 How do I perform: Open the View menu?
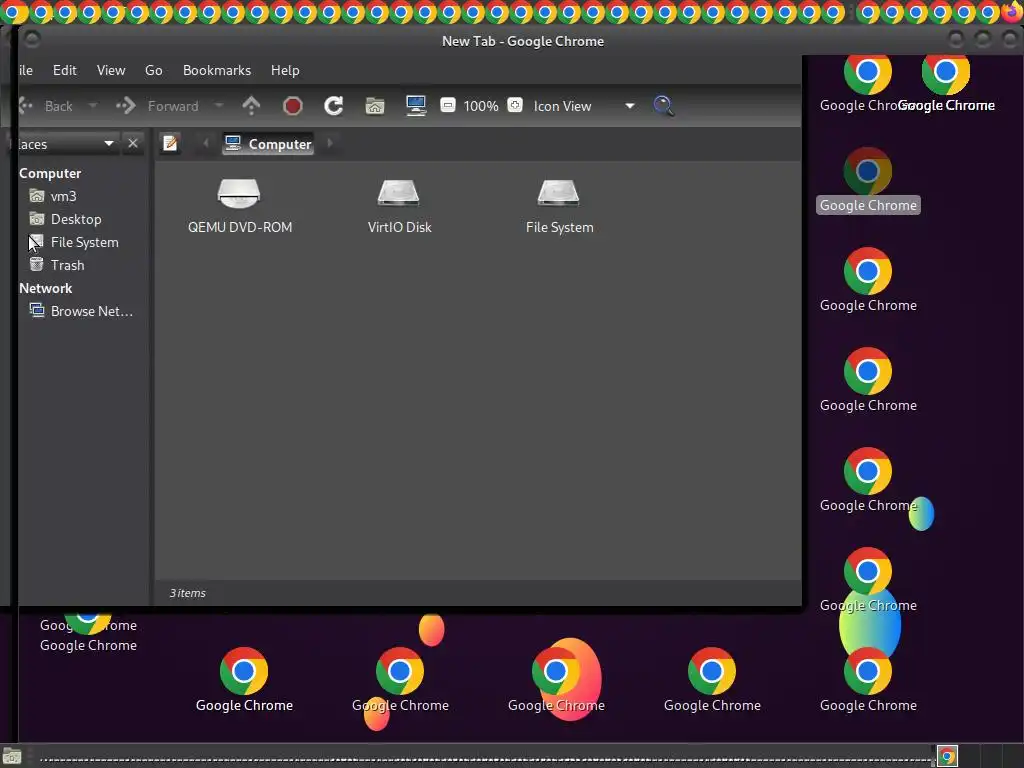[x=111, y=70]
